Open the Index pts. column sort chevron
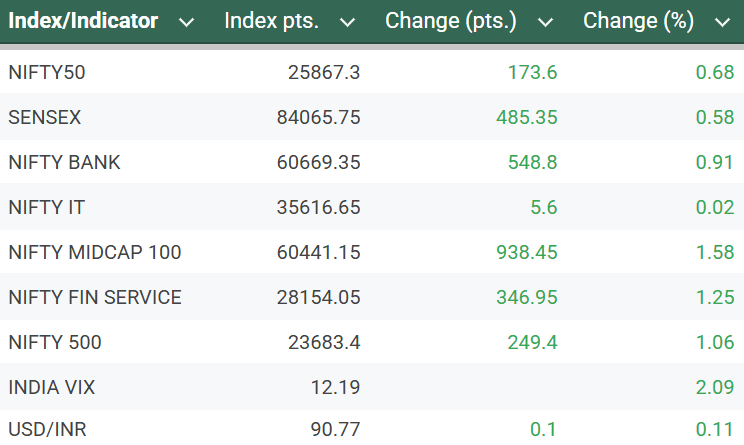This screenshot has width=744, height=445. tap(347, 22)
